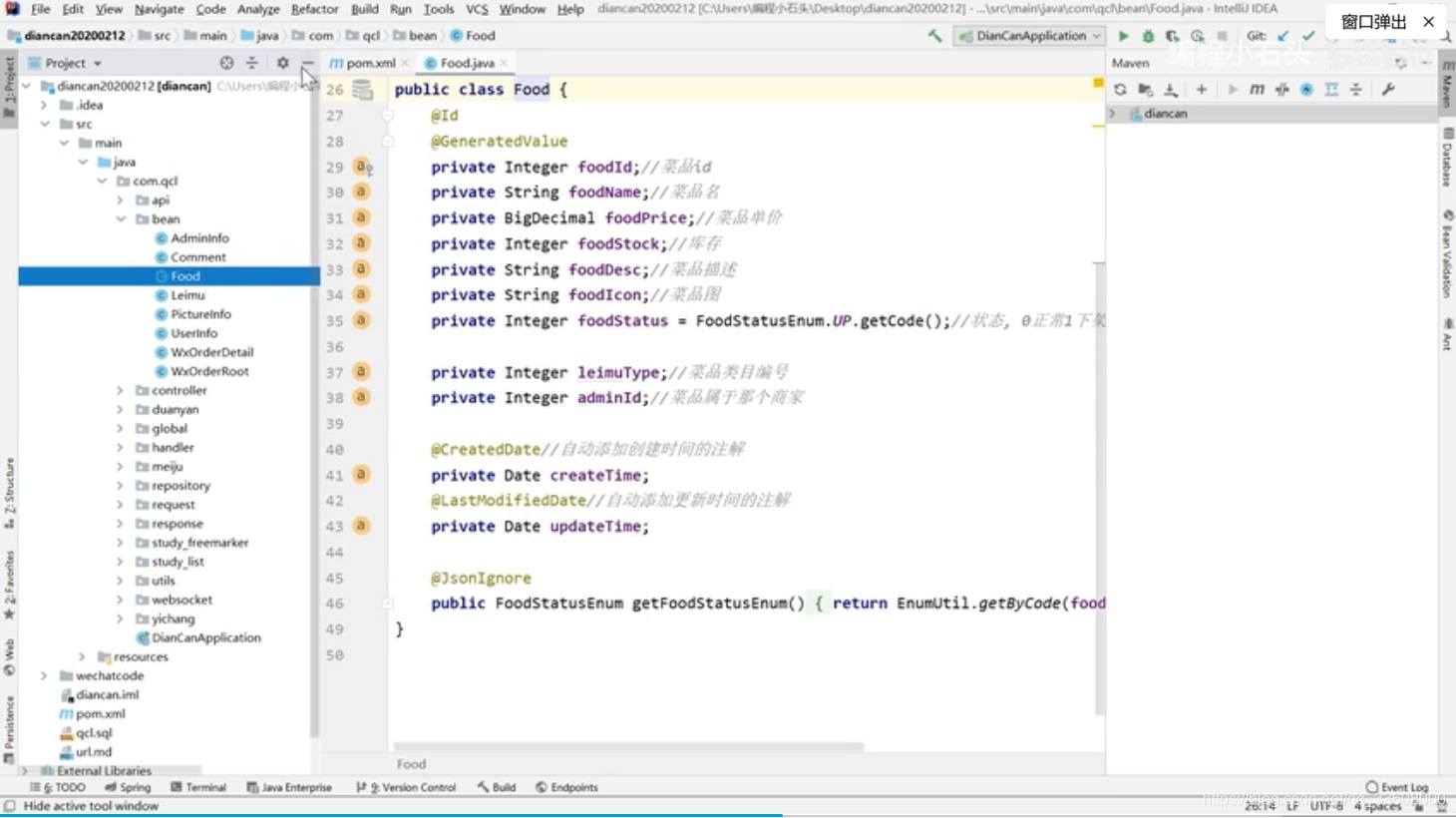This screenshot has height=818, width=1456.
Task: Open Terminal tool window button
Action: [197, 787]
